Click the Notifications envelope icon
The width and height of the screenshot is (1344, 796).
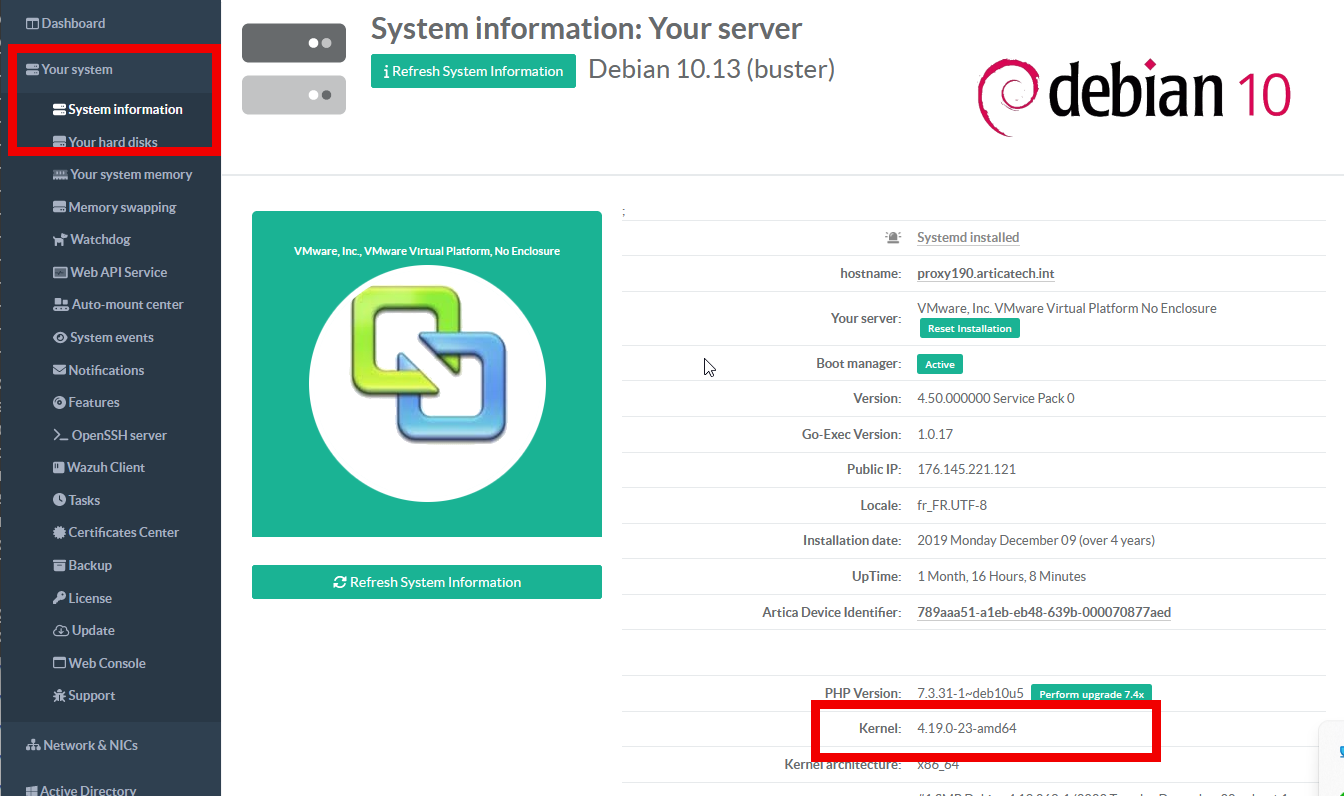tap(60, 370)
